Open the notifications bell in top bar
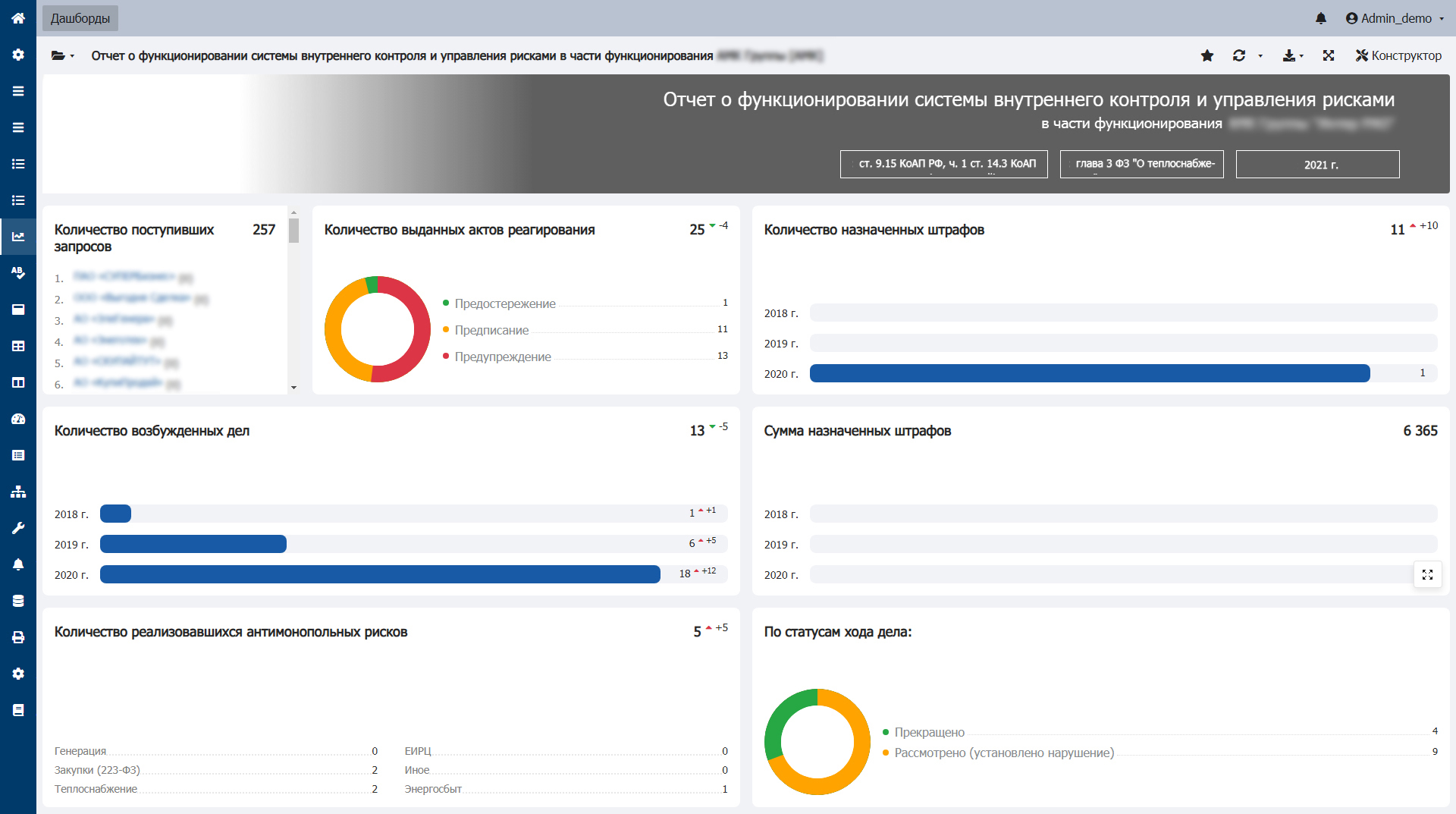 point(1320,18)
